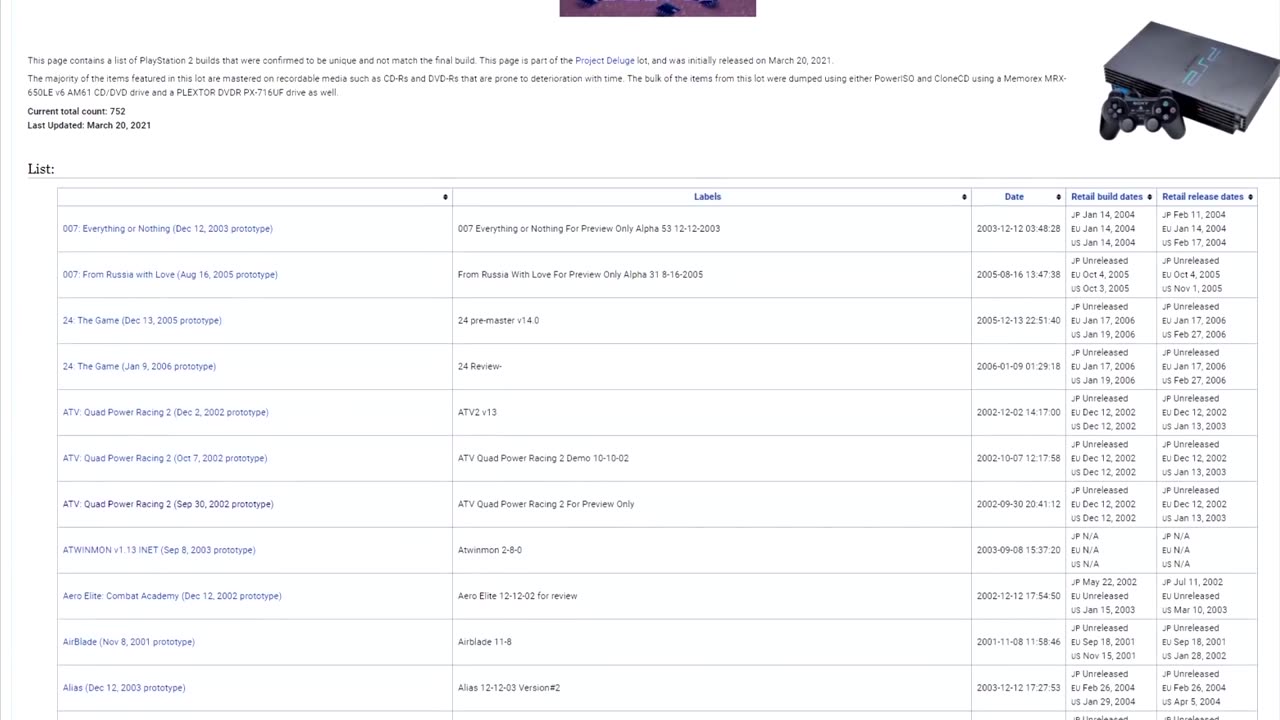Click the PlayStation 2 console image

point(1188,82)
